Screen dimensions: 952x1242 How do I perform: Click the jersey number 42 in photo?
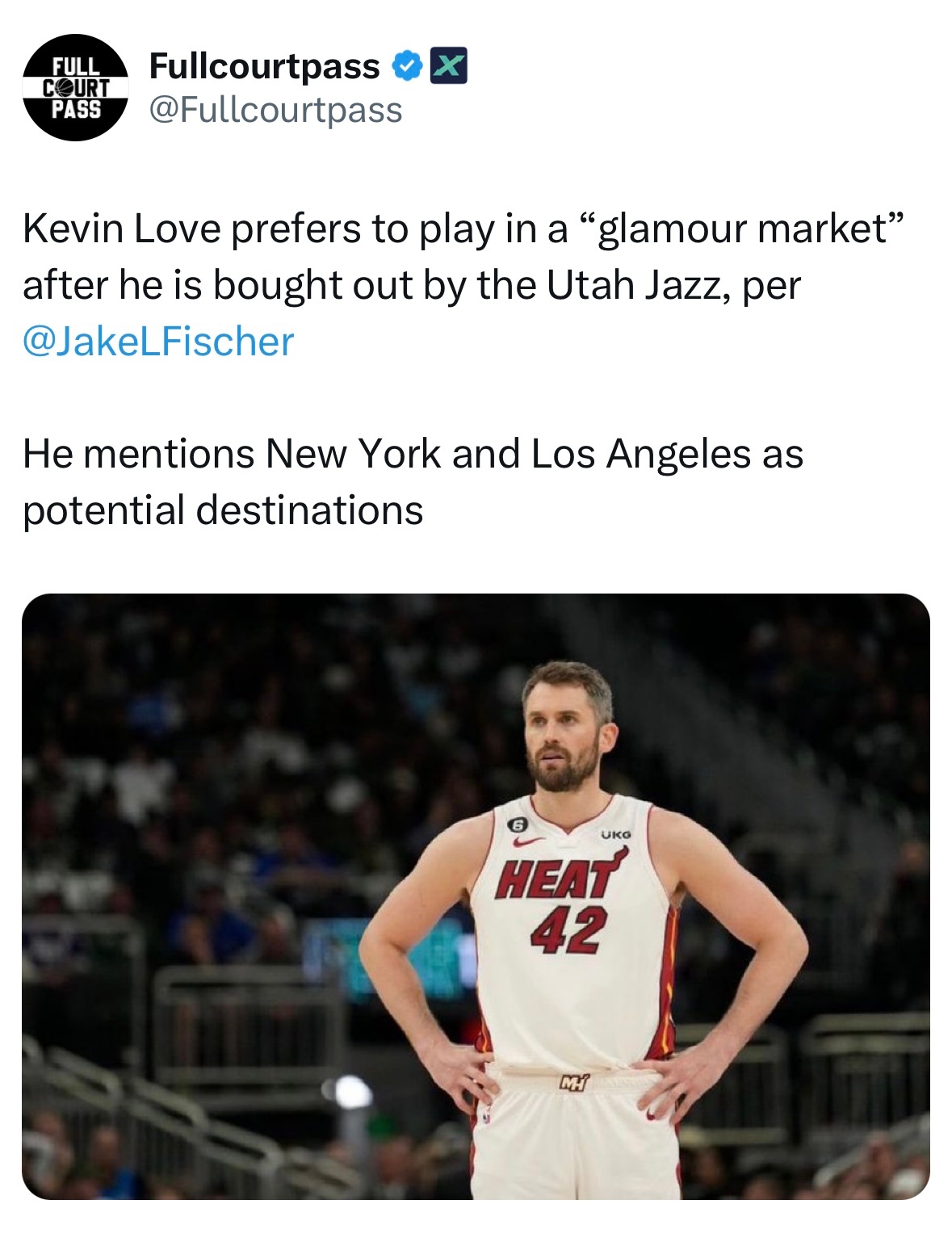568,929
